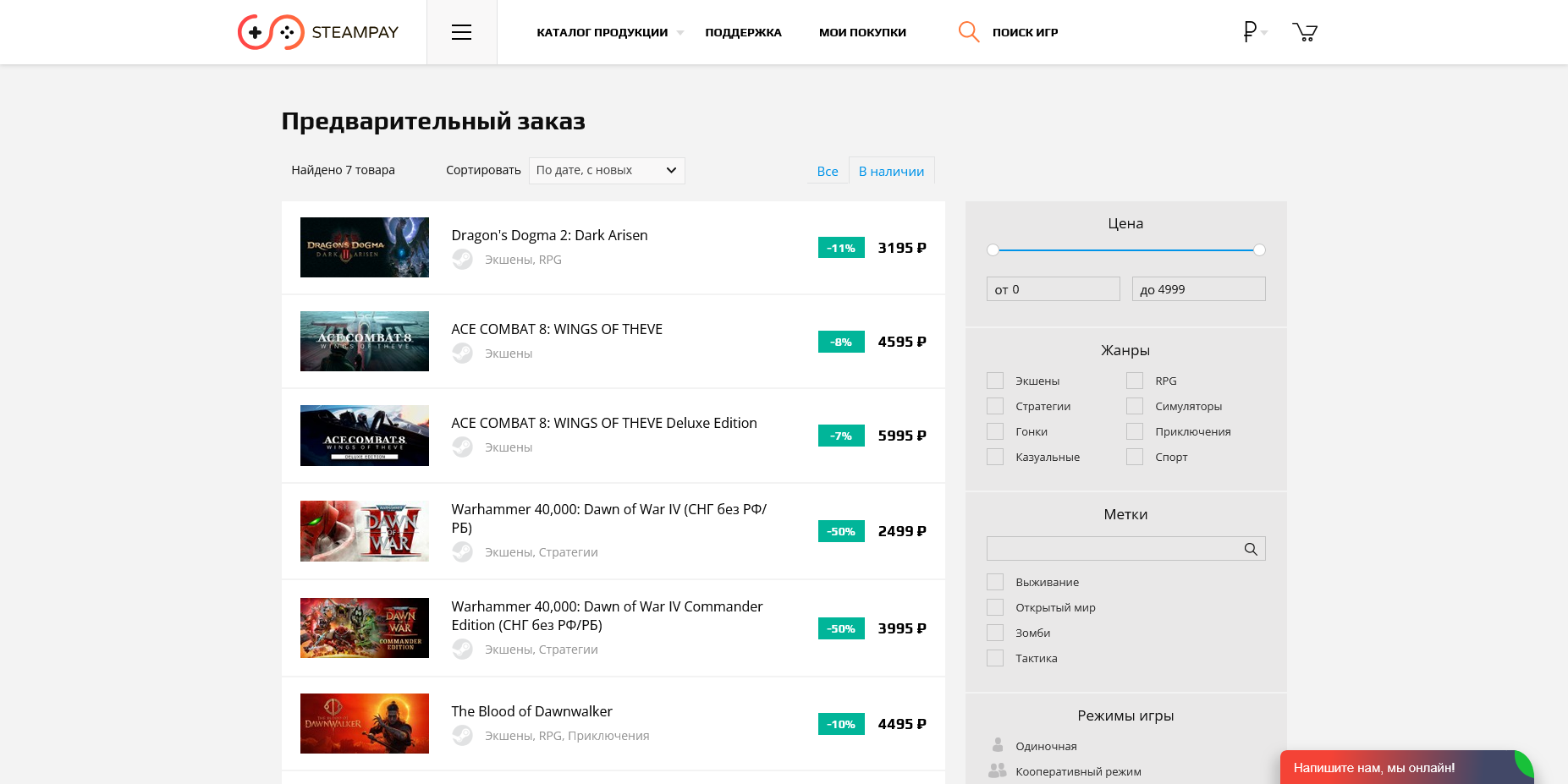Open ACE COMBAT 8 Deluxe Edition title link

click(x=604, y=423)
